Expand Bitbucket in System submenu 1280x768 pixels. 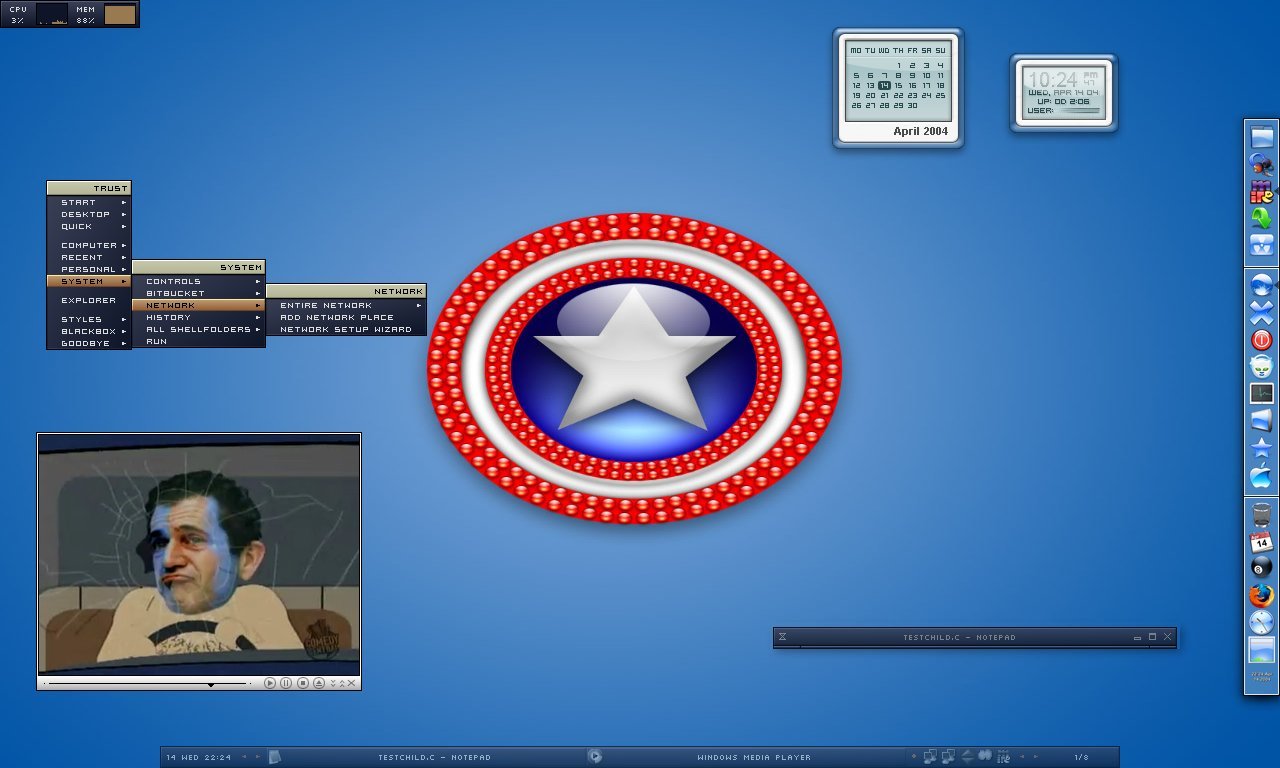tap(199, 293)
